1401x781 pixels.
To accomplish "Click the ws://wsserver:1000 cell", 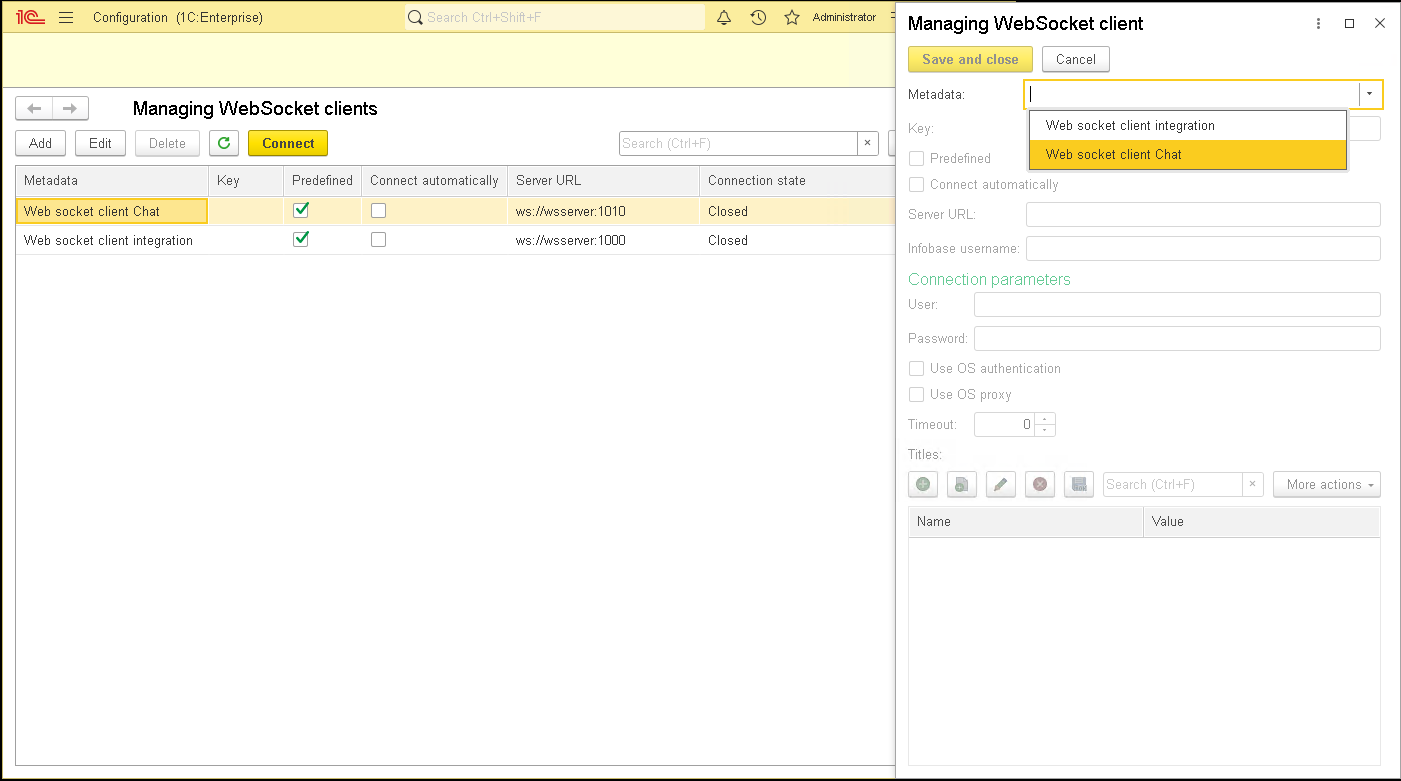I will point(603,240).
